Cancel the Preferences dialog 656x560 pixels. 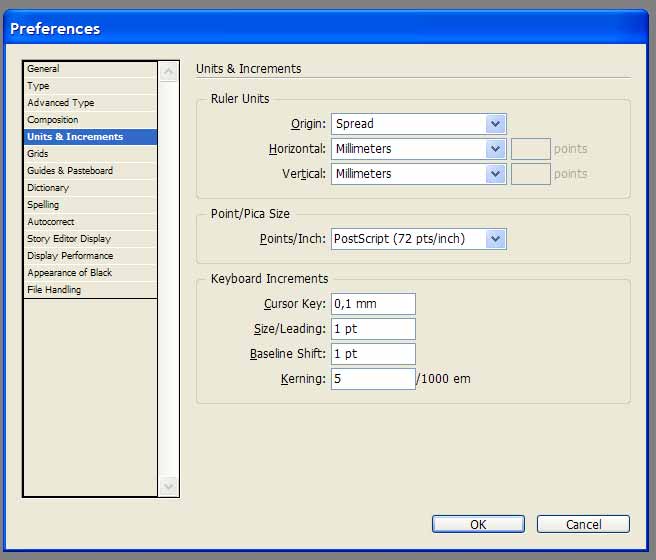coord(583,524)
